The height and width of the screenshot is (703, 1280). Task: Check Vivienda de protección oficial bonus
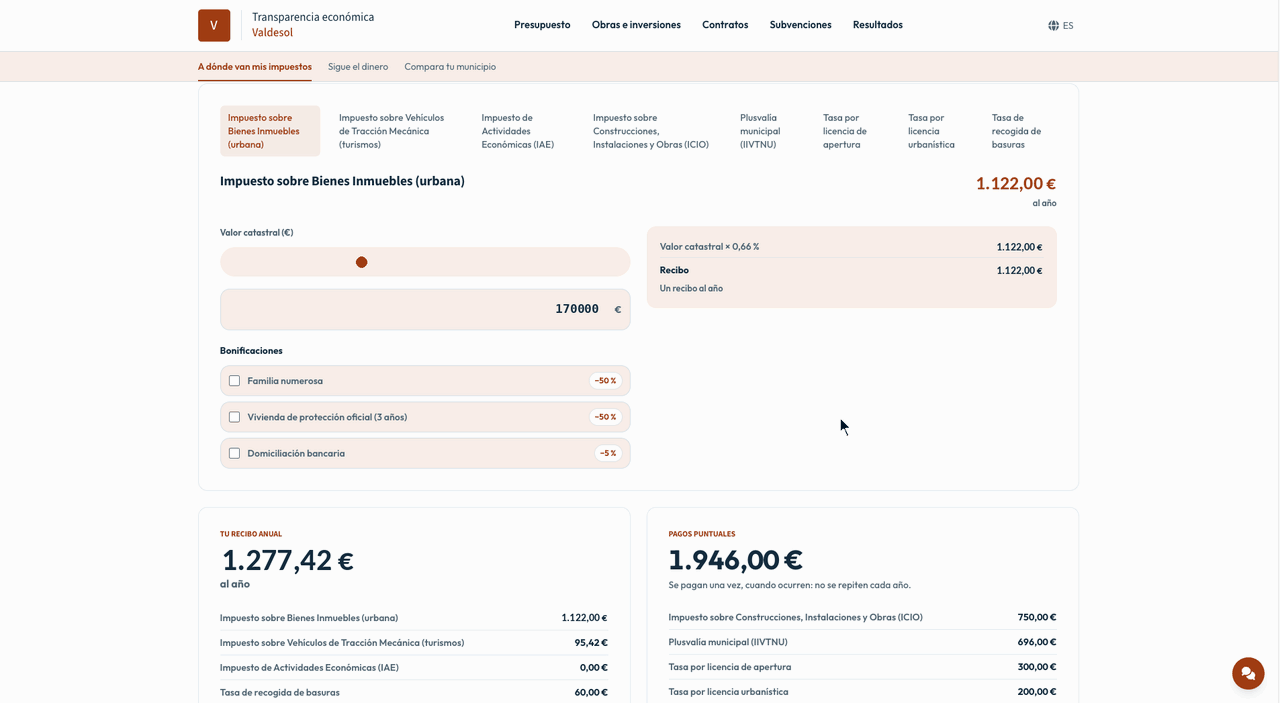pos(234,417)
